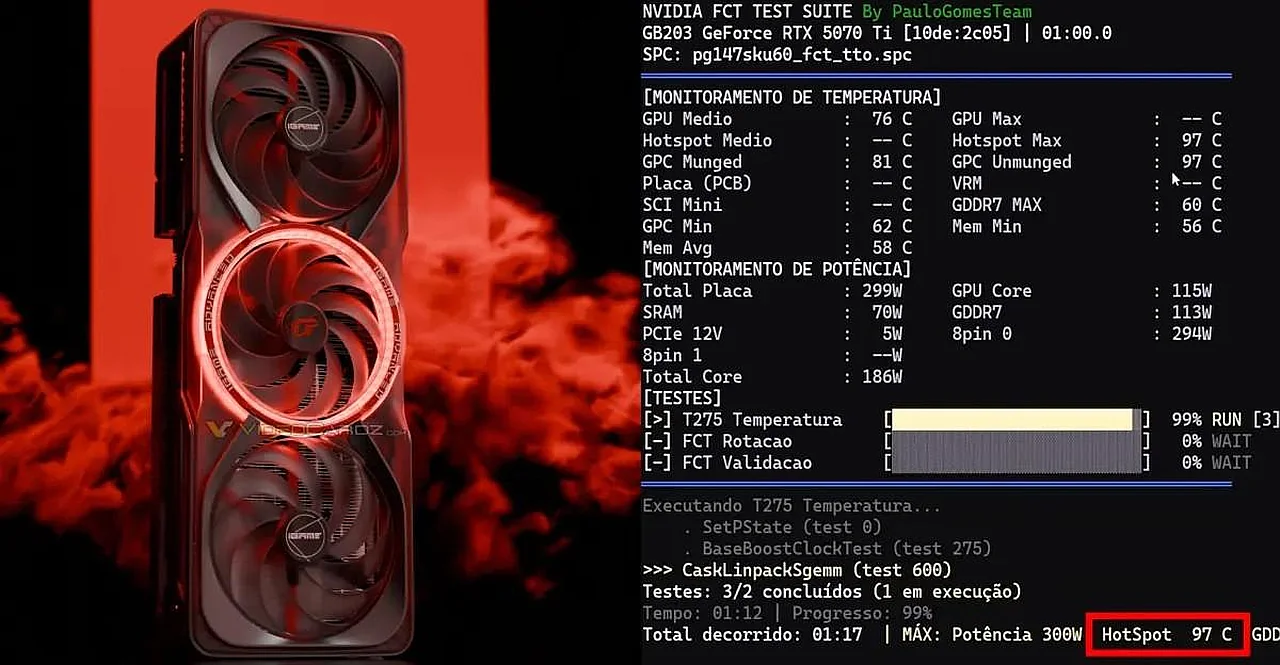Viewport: 1280px width, 665px height.
Task: Click the '60 C' GDDR7 MAX value
Action: [x=1200, y=205]
